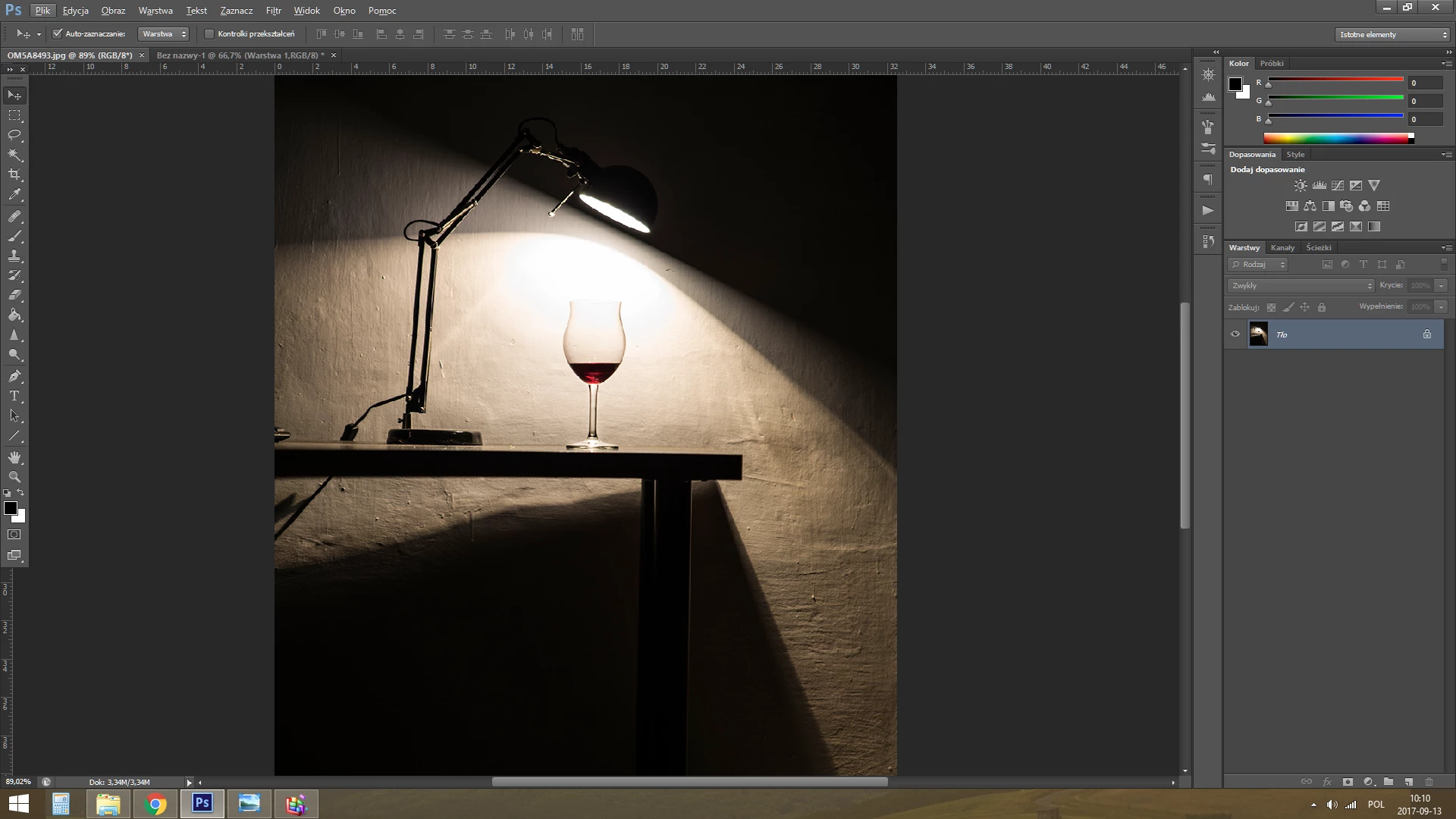Open the Filtr menu
1456x819 pixels.
(x=273, y=11)
